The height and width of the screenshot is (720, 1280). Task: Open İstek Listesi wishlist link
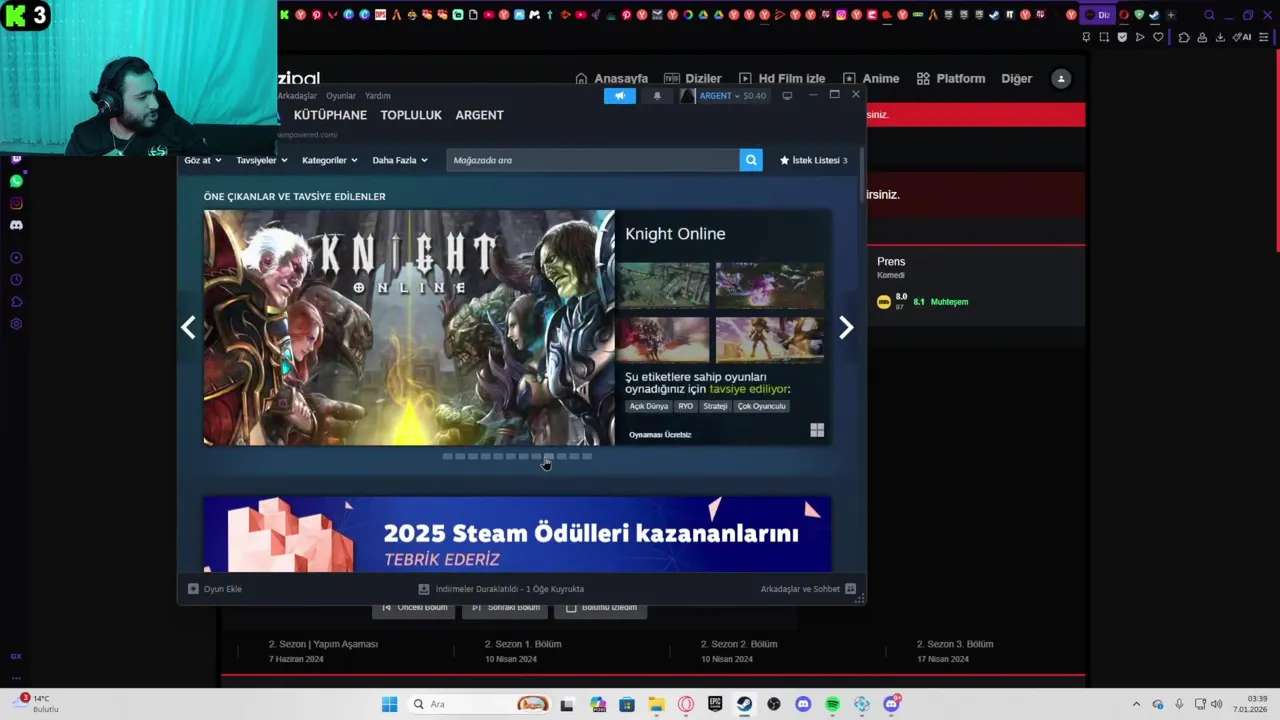pos(813,160)
